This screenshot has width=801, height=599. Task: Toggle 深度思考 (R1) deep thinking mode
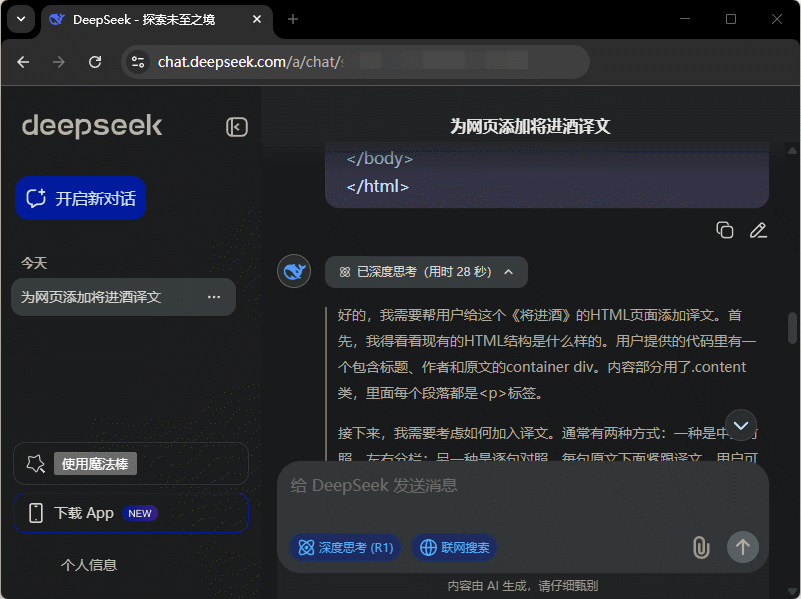[345, 547]
